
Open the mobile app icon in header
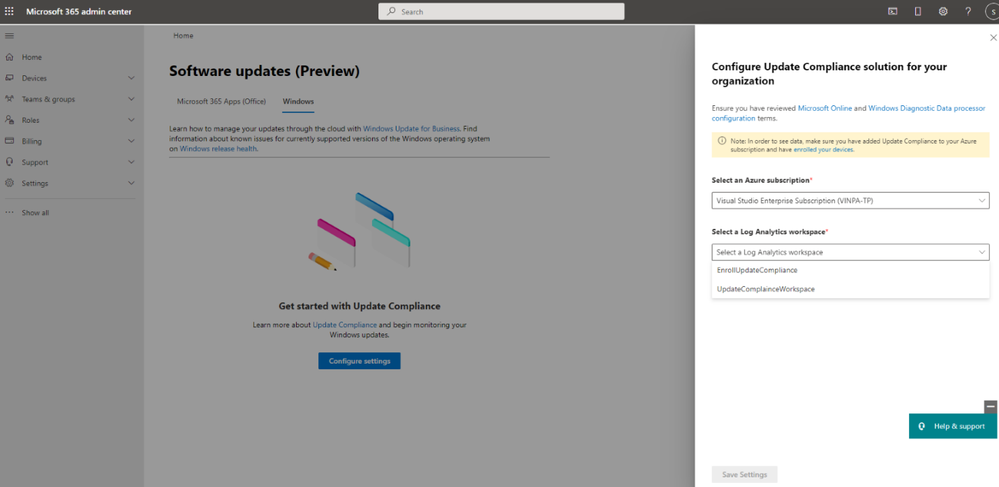click(x=917, y=11)
